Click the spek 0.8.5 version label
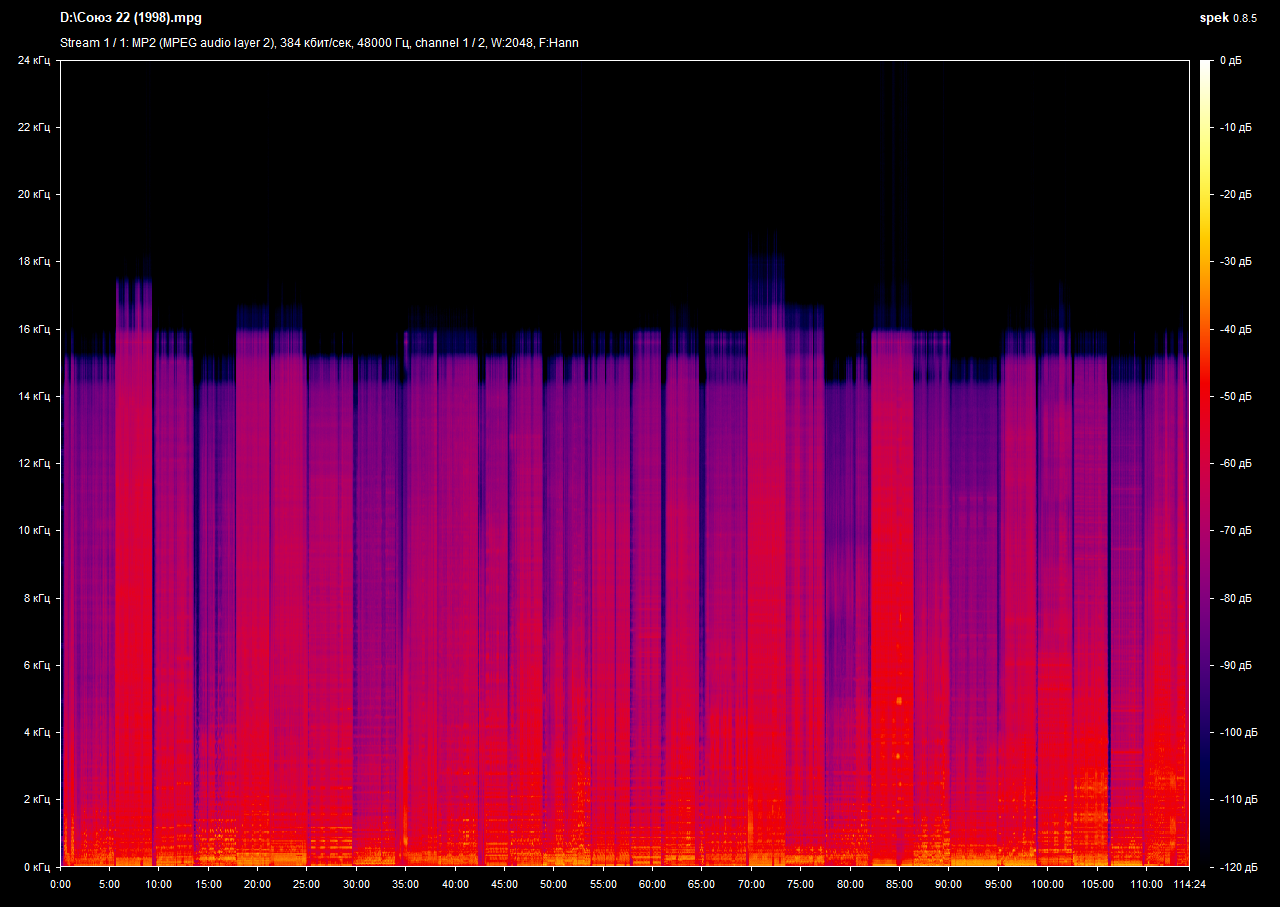Viewport: 1280px width, 907px height. [x=1229, y=18]
